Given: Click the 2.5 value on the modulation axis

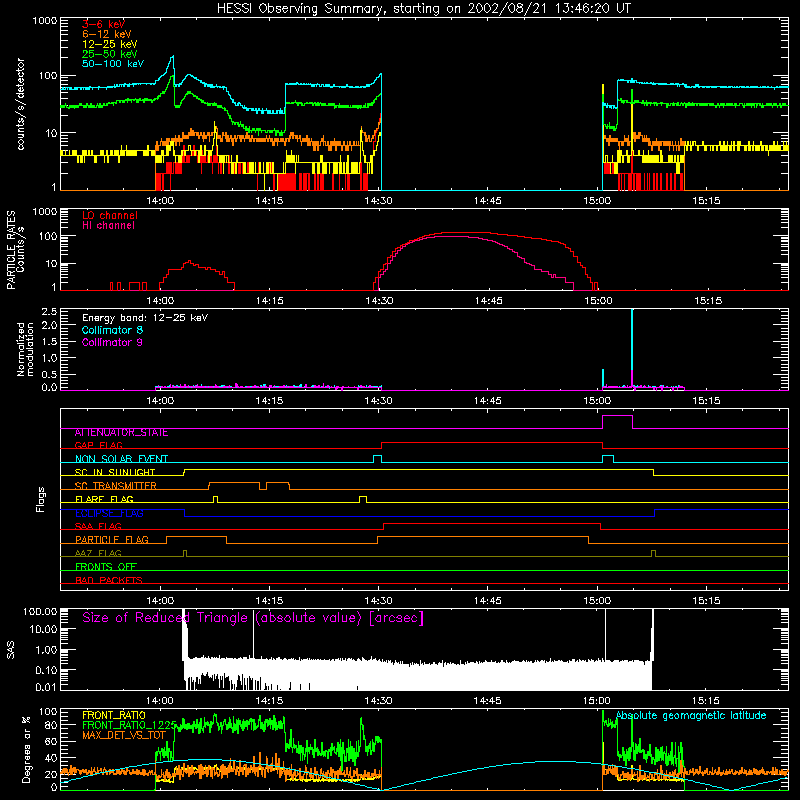Looking at the screenshot, I should point(50,311).
